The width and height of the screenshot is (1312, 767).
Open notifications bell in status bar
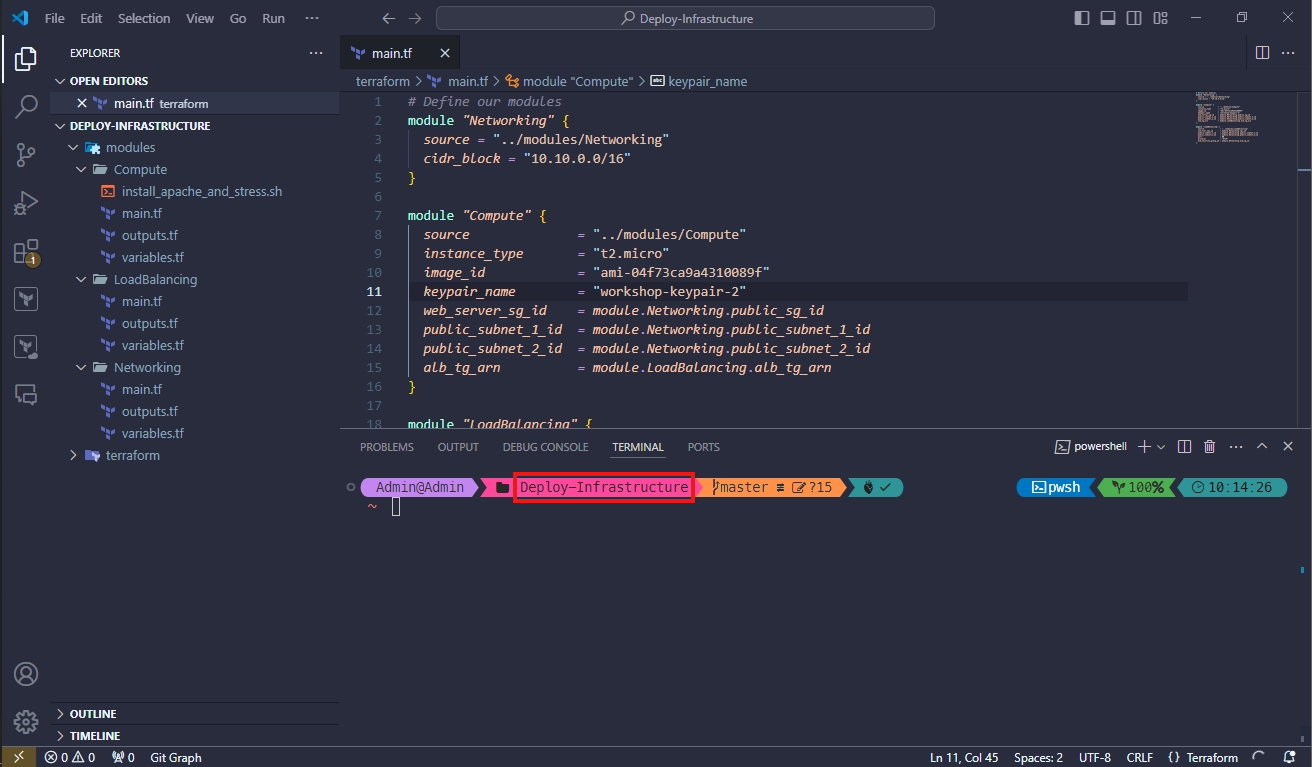click(1290, 757)
